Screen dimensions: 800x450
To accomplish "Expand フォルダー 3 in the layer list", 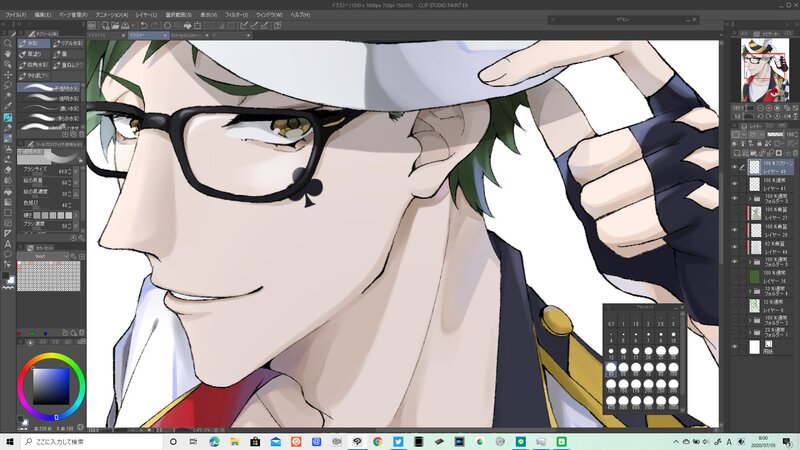I will [751, 198].
